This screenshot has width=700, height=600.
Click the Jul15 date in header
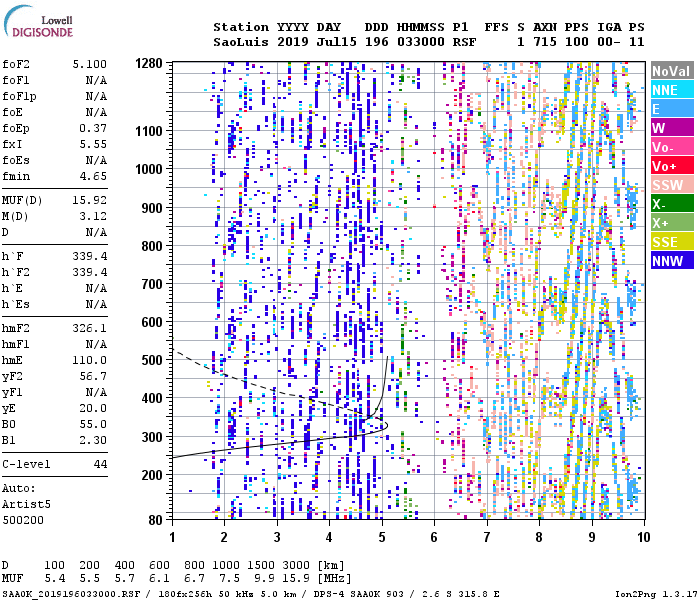337,42
